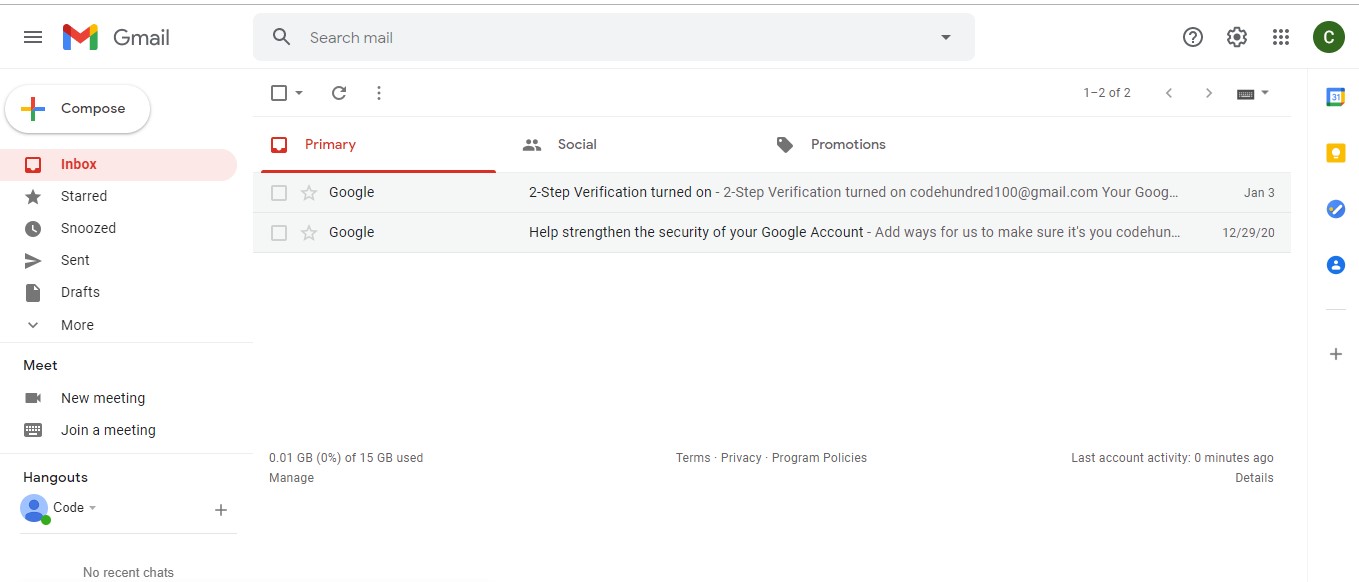Open the main menu hamburger icon
The image size is (1359, 582).
point(33,37)
